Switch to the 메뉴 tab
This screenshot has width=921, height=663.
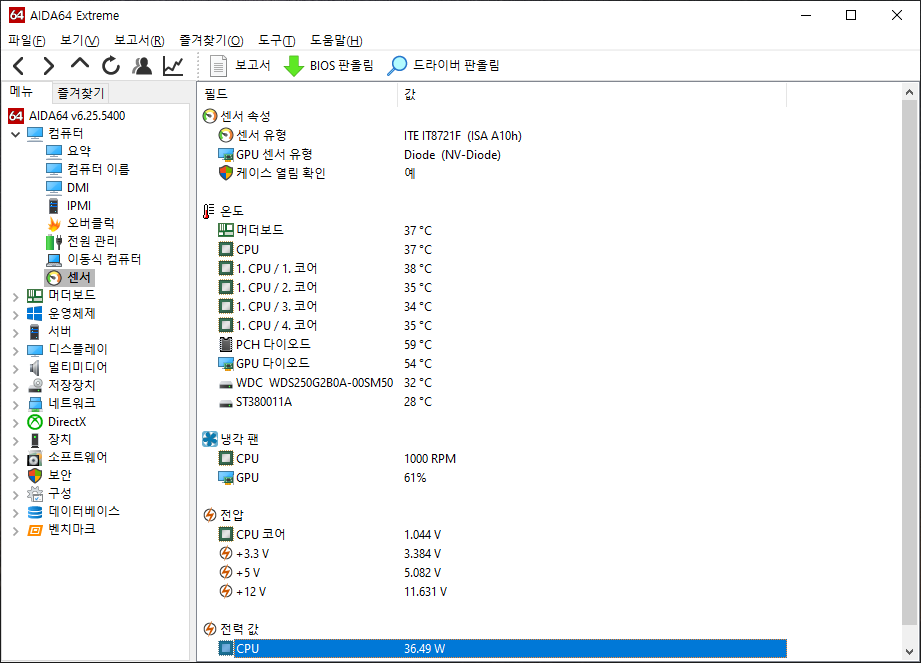click(x=22, y=92)
